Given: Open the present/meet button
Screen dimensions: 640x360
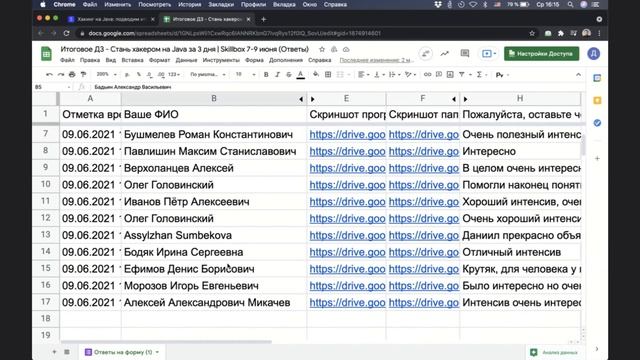Looking at the screenshot, I should (489, 53).
